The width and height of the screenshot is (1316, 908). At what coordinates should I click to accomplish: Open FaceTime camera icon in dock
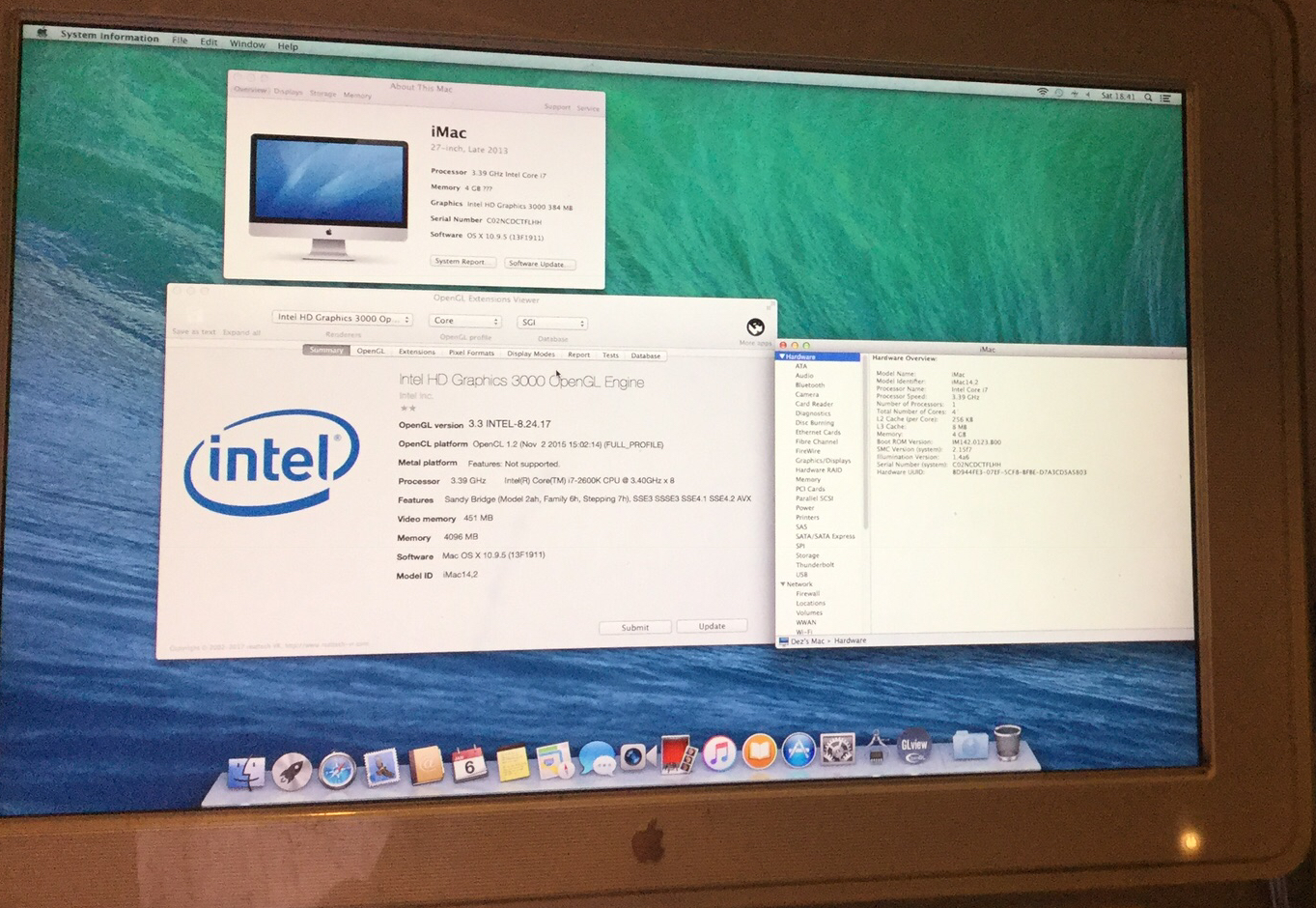pos(637,756)
